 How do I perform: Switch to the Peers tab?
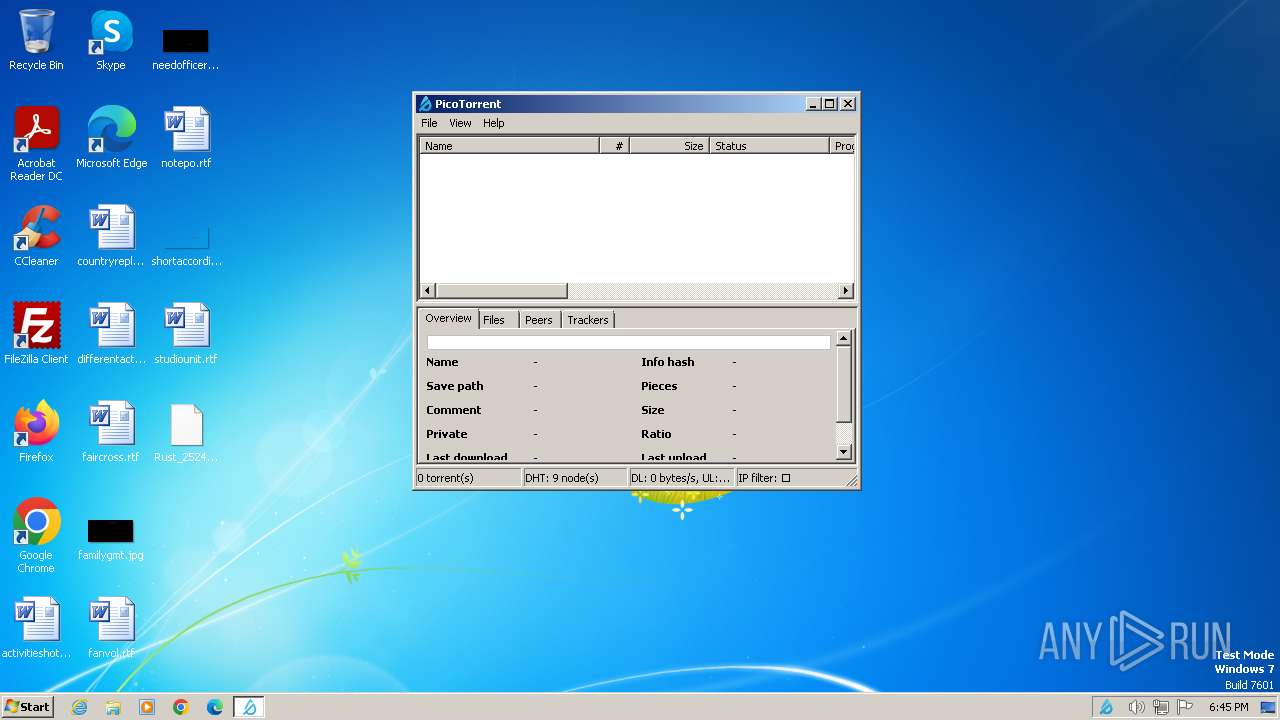538,320
